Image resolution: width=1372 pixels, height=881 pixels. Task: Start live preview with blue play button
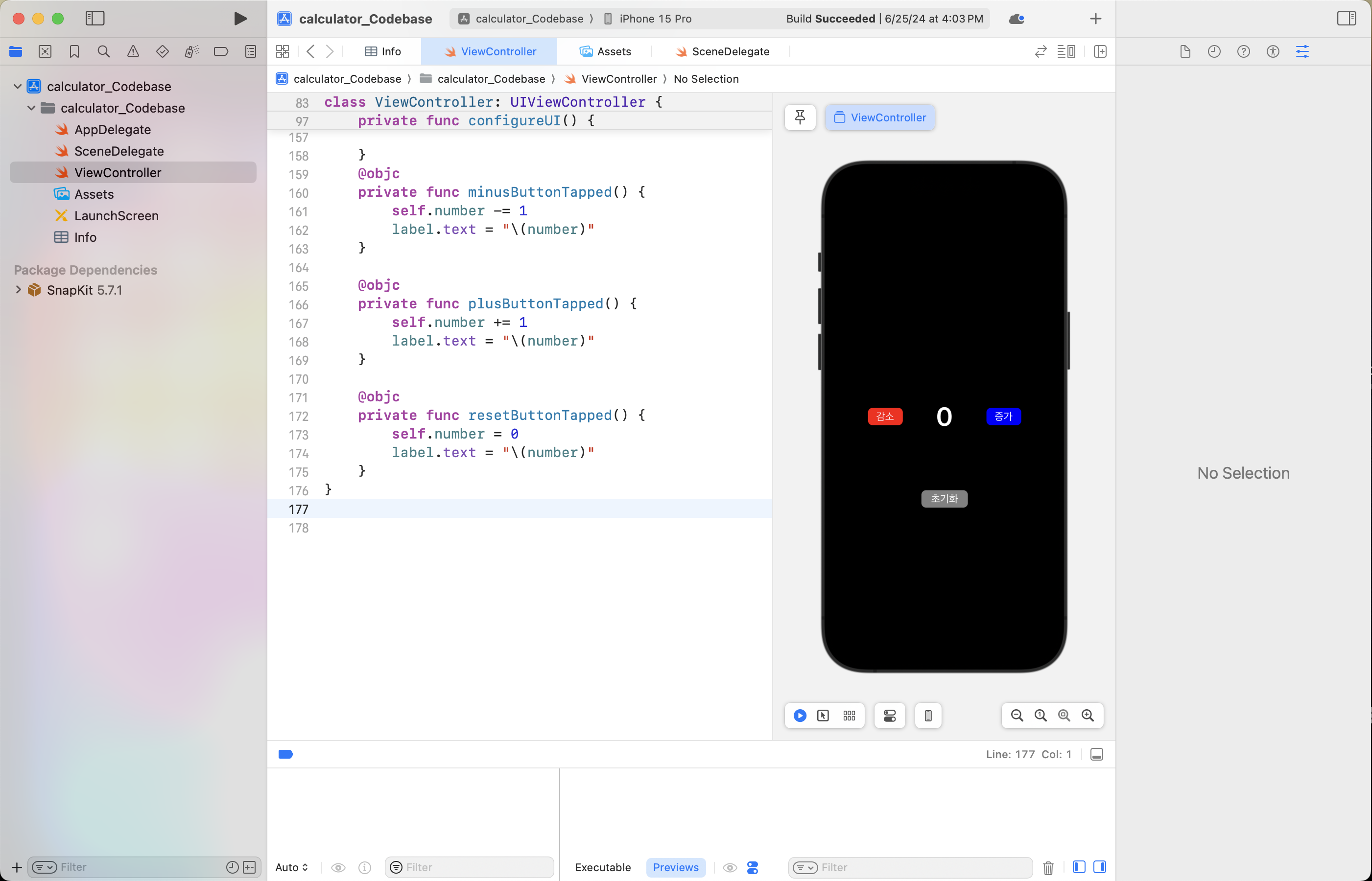(x=800, y=716)
